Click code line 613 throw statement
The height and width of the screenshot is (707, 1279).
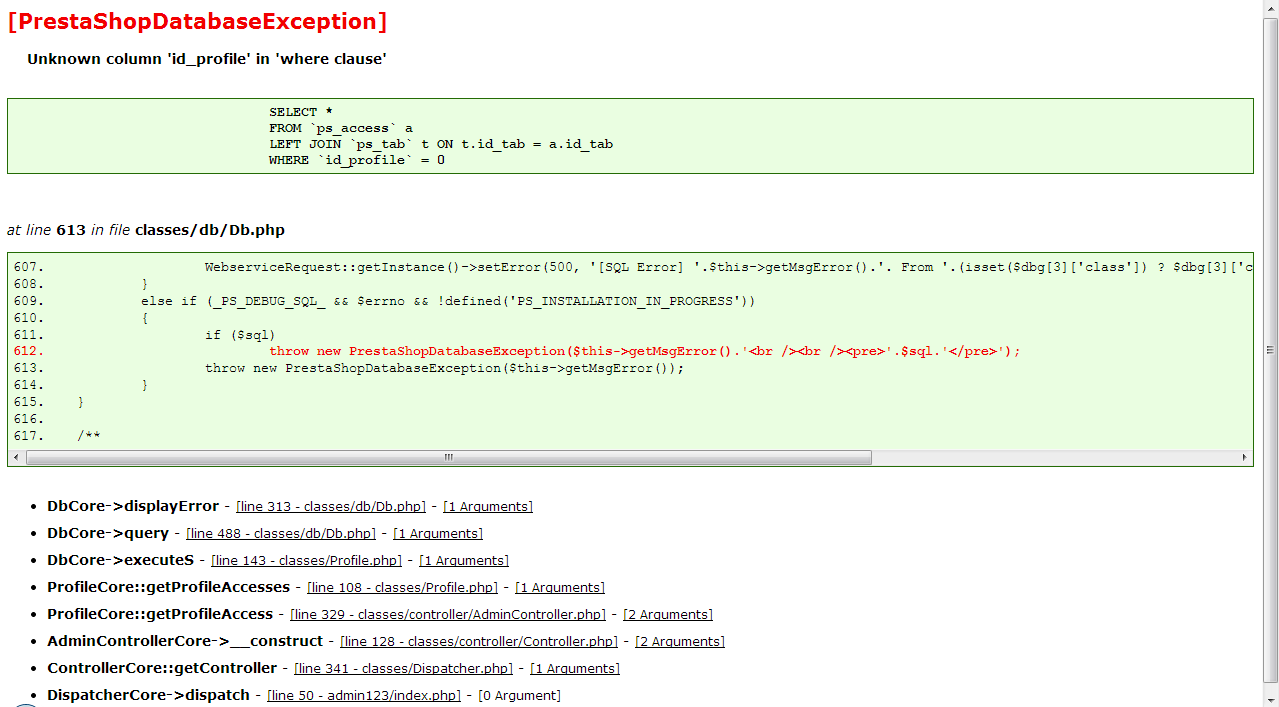[x=445, y=368]
